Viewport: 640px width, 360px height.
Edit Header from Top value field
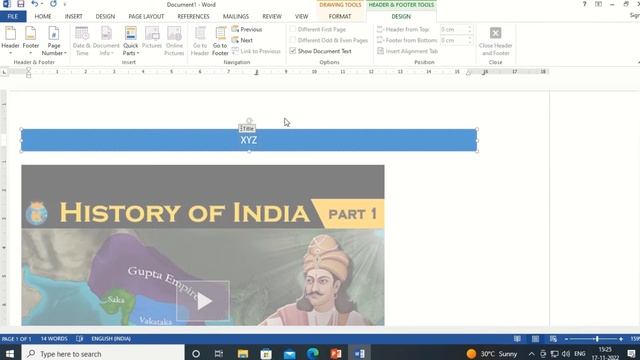453,29
